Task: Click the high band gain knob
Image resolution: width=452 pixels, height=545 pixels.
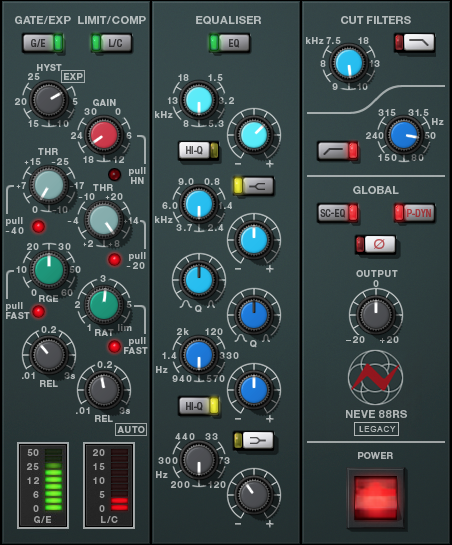Action: tap(254, 135)
